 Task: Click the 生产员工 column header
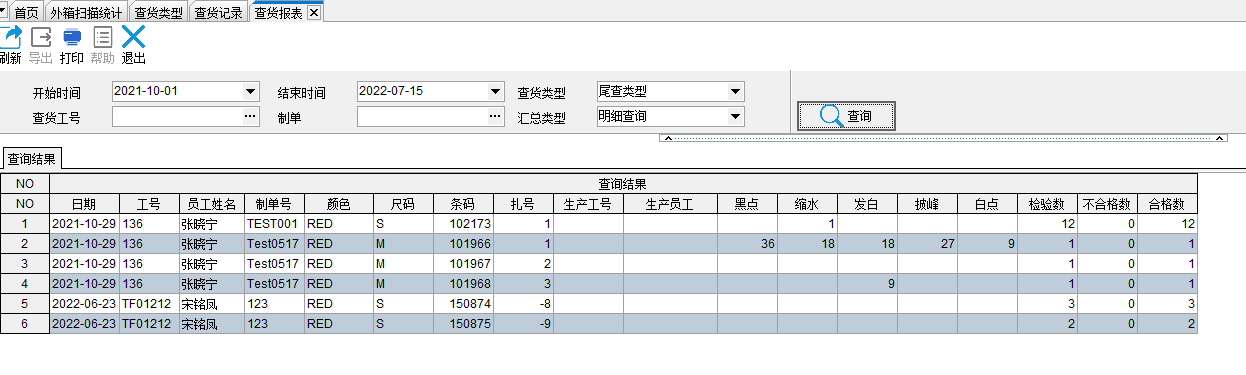[670, 204]
